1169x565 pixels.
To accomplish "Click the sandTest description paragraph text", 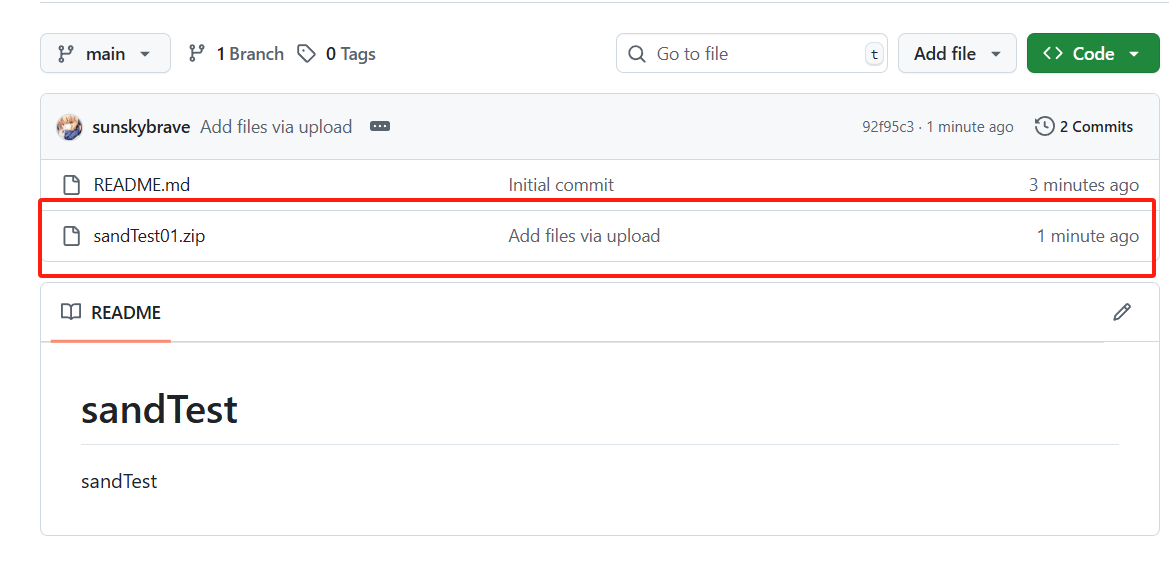I will [119, 482].
